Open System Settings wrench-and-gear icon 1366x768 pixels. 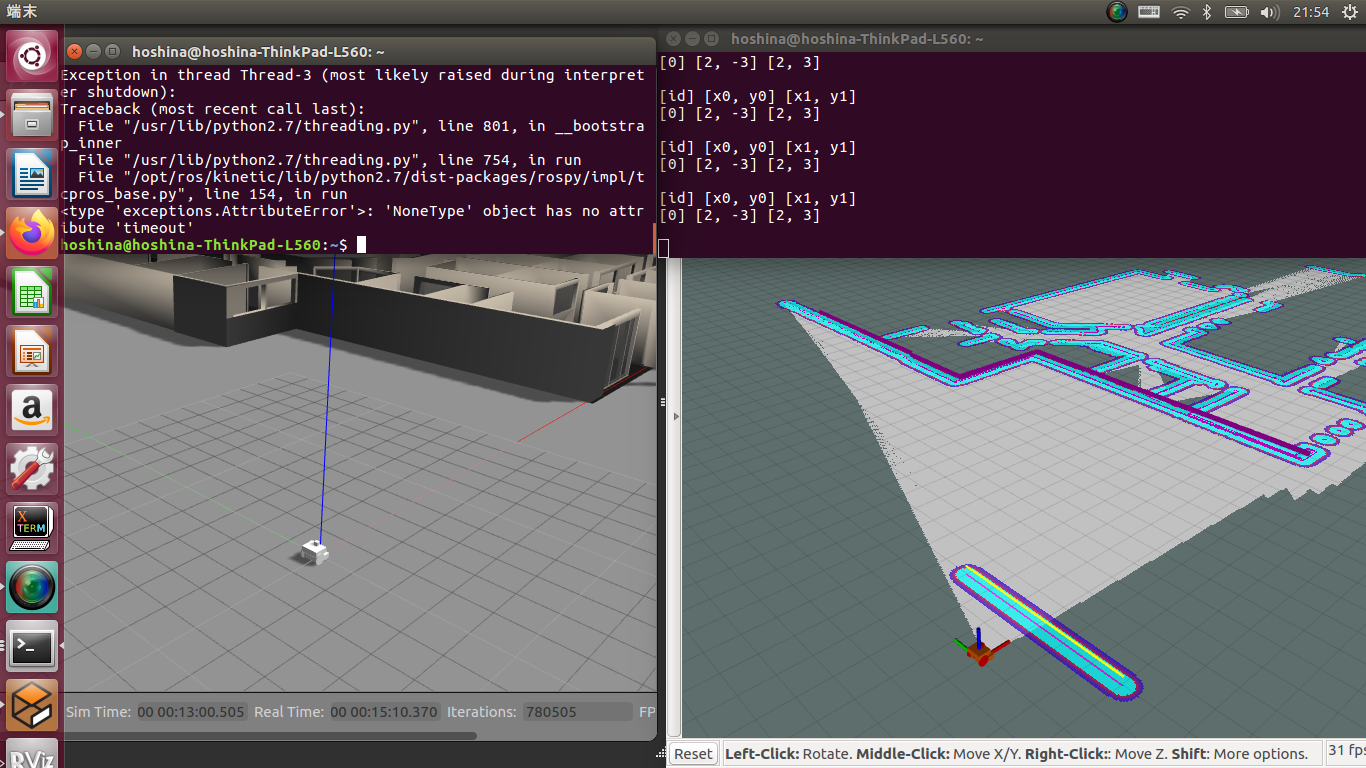point(32,470)
